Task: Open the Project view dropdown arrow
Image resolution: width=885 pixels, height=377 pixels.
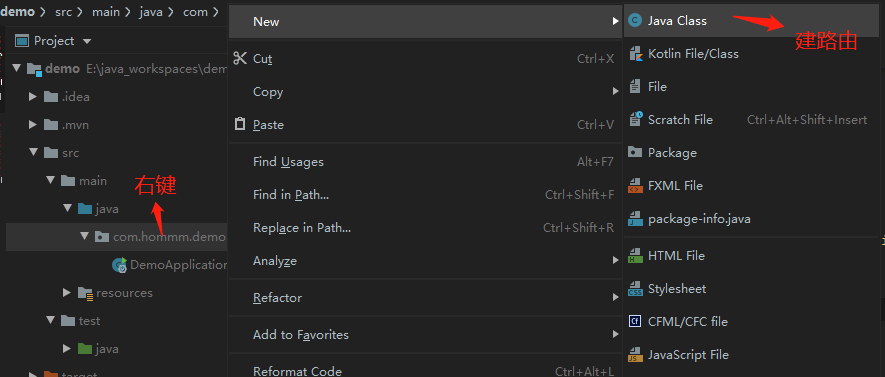Action: tap(86, 41)
